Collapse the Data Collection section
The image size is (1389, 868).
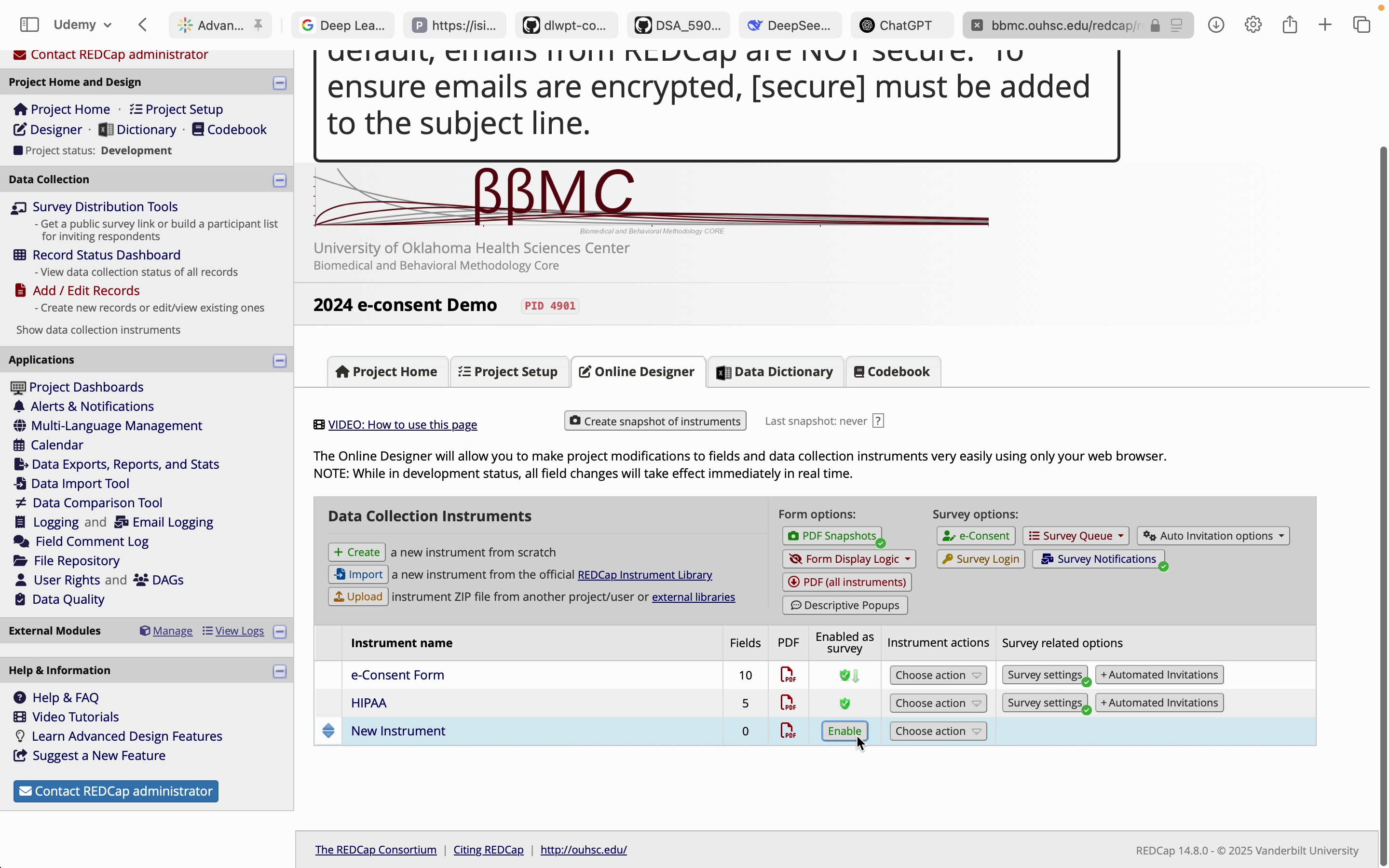280,180
